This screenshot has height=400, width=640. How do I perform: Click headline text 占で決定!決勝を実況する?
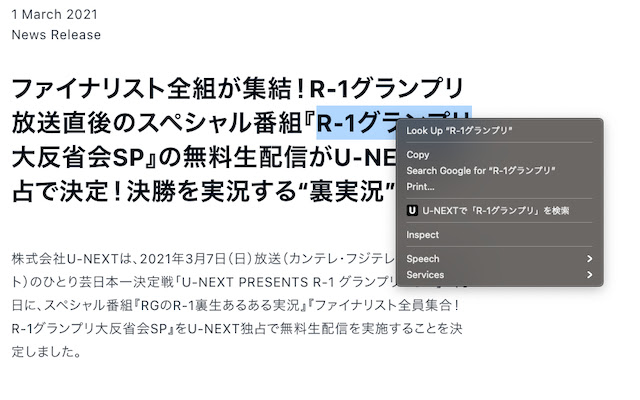155,191
